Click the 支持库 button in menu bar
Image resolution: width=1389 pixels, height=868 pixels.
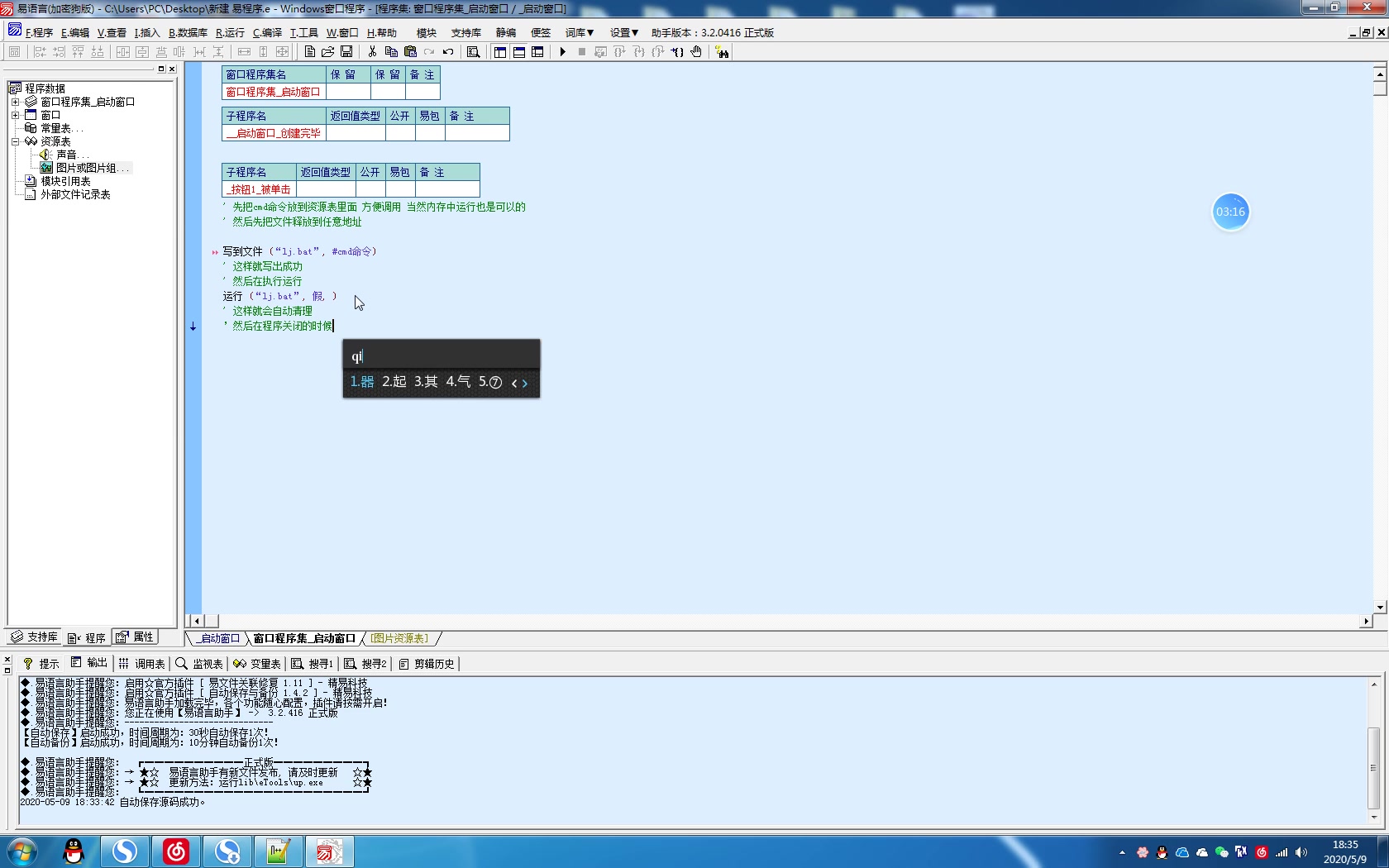(466, 32)
